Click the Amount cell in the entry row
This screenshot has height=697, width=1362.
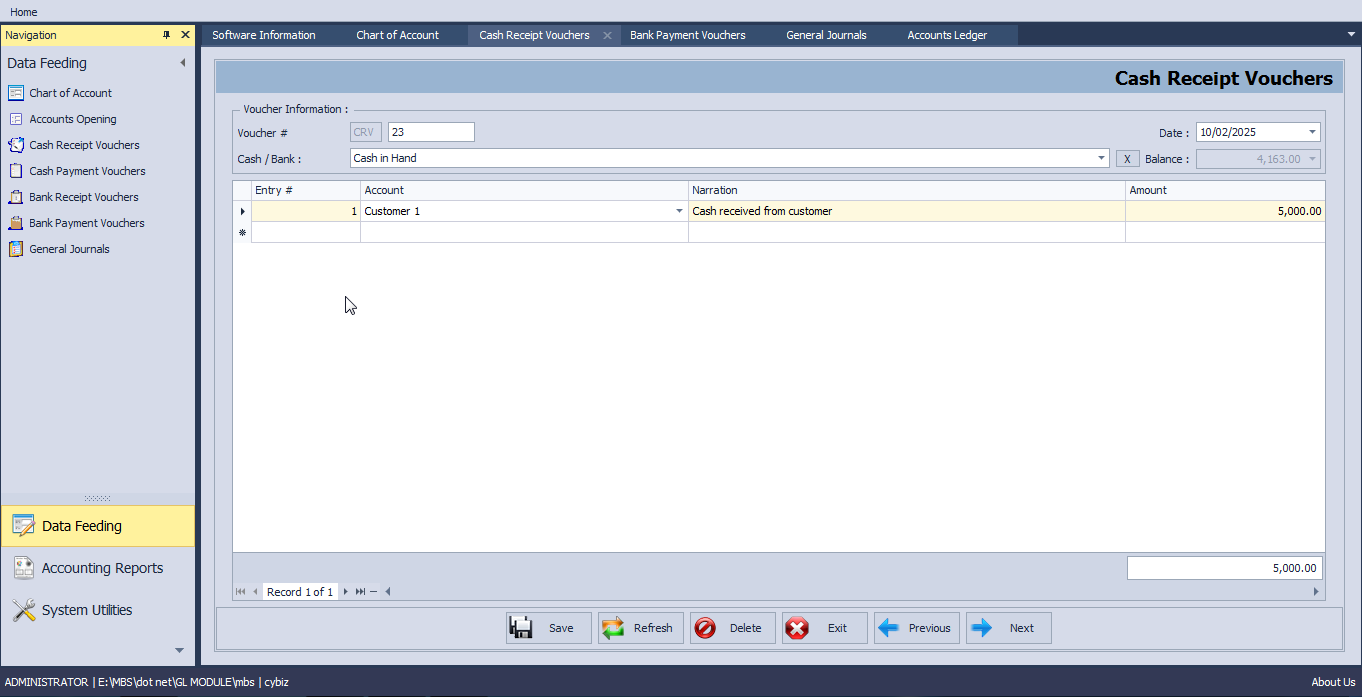(x=1225, y=211)
